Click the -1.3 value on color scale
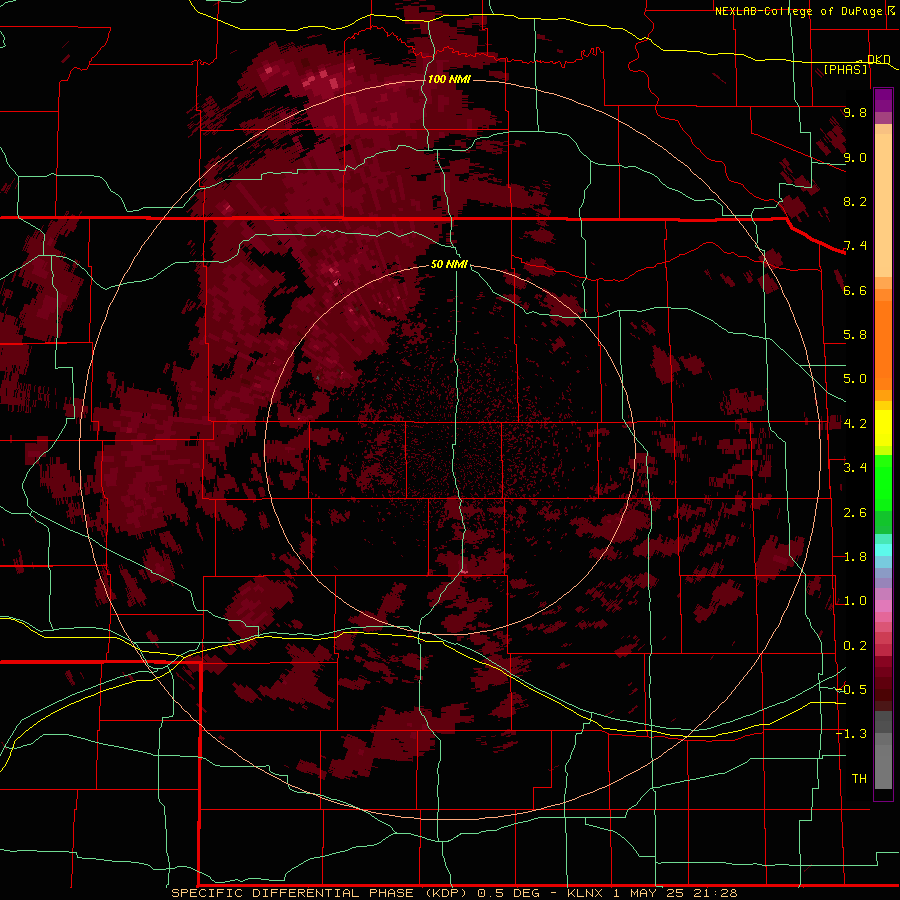 tap(852, 735)
